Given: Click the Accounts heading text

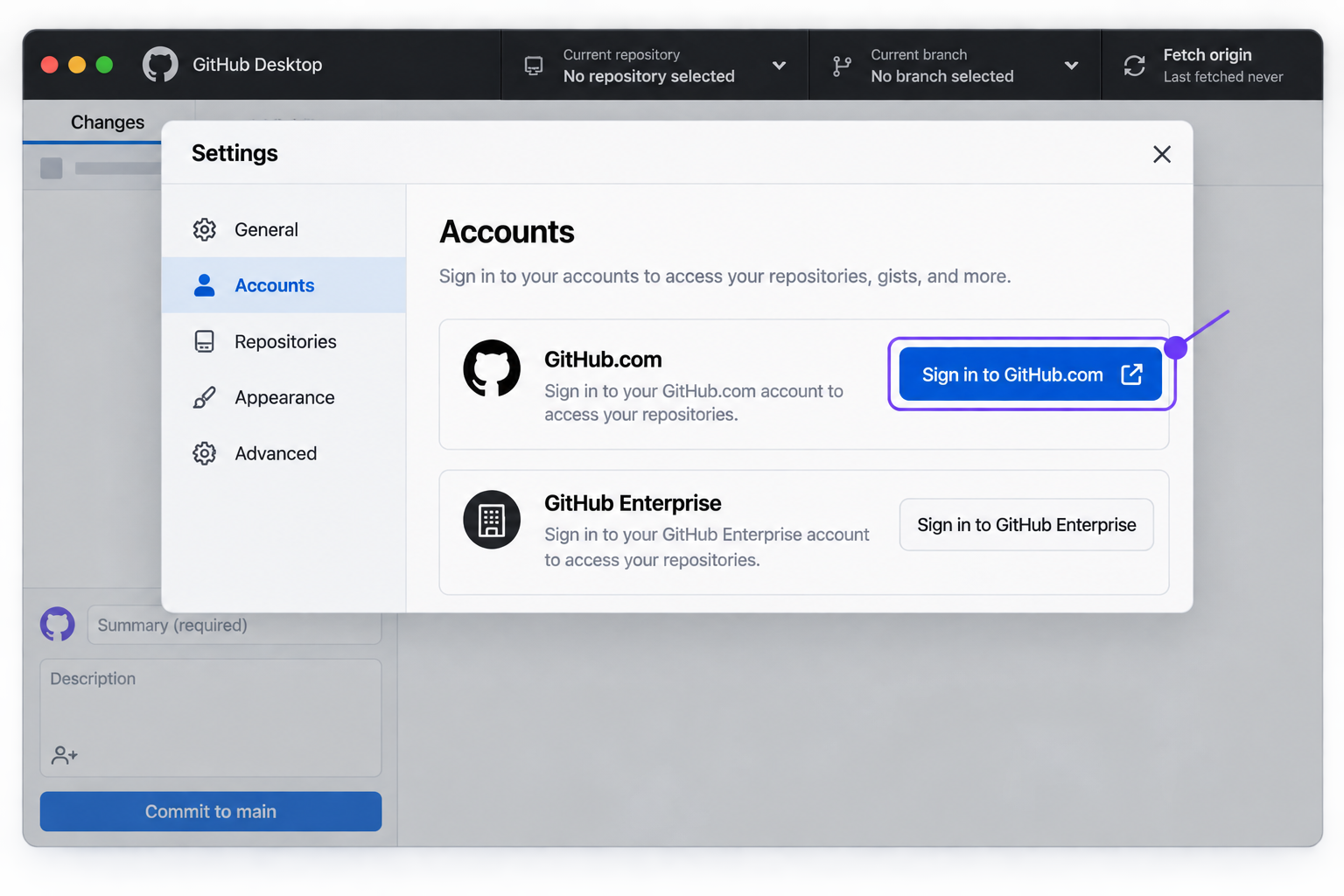Looking at the screenshot, I should point(507,232).
